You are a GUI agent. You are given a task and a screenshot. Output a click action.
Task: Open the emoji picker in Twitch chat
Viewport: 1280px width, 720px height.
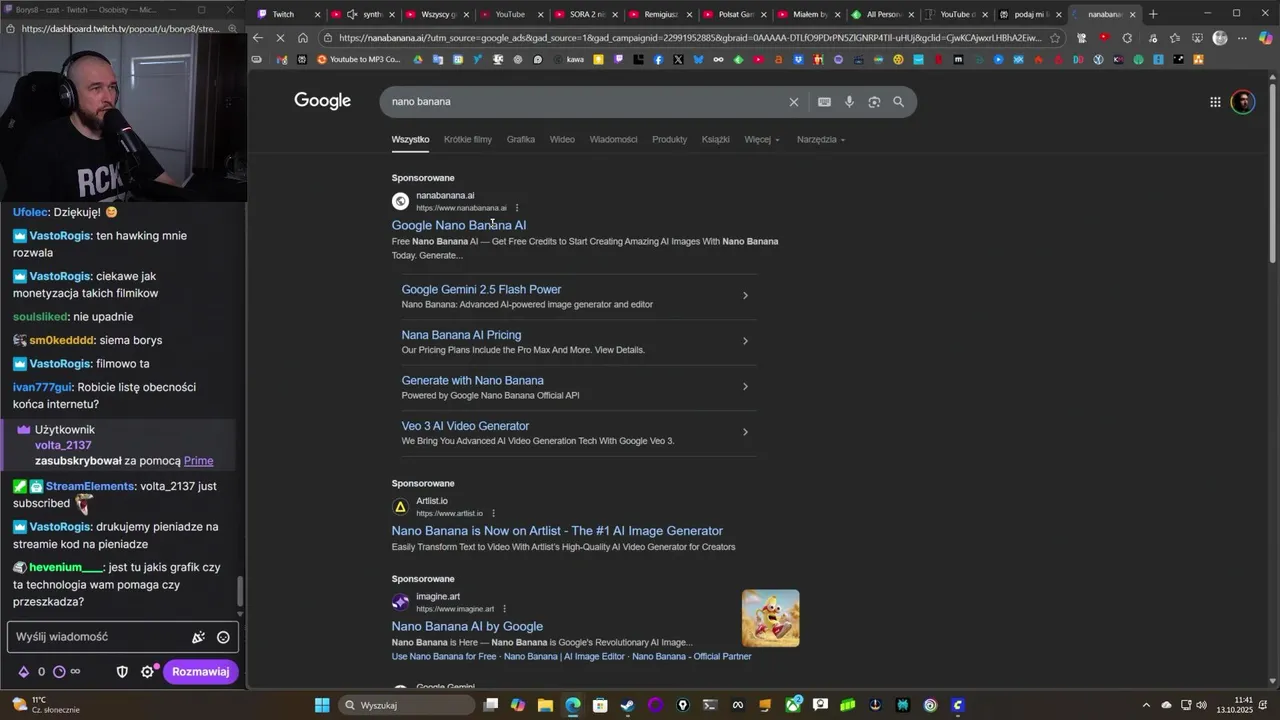click(223, 637)
